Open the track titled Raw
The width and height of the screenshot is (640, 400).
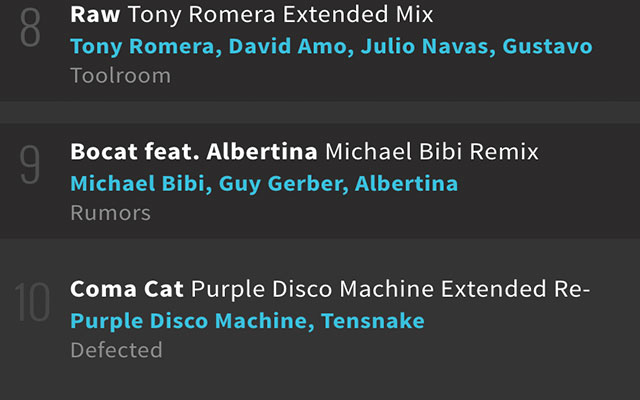[96, 17]
